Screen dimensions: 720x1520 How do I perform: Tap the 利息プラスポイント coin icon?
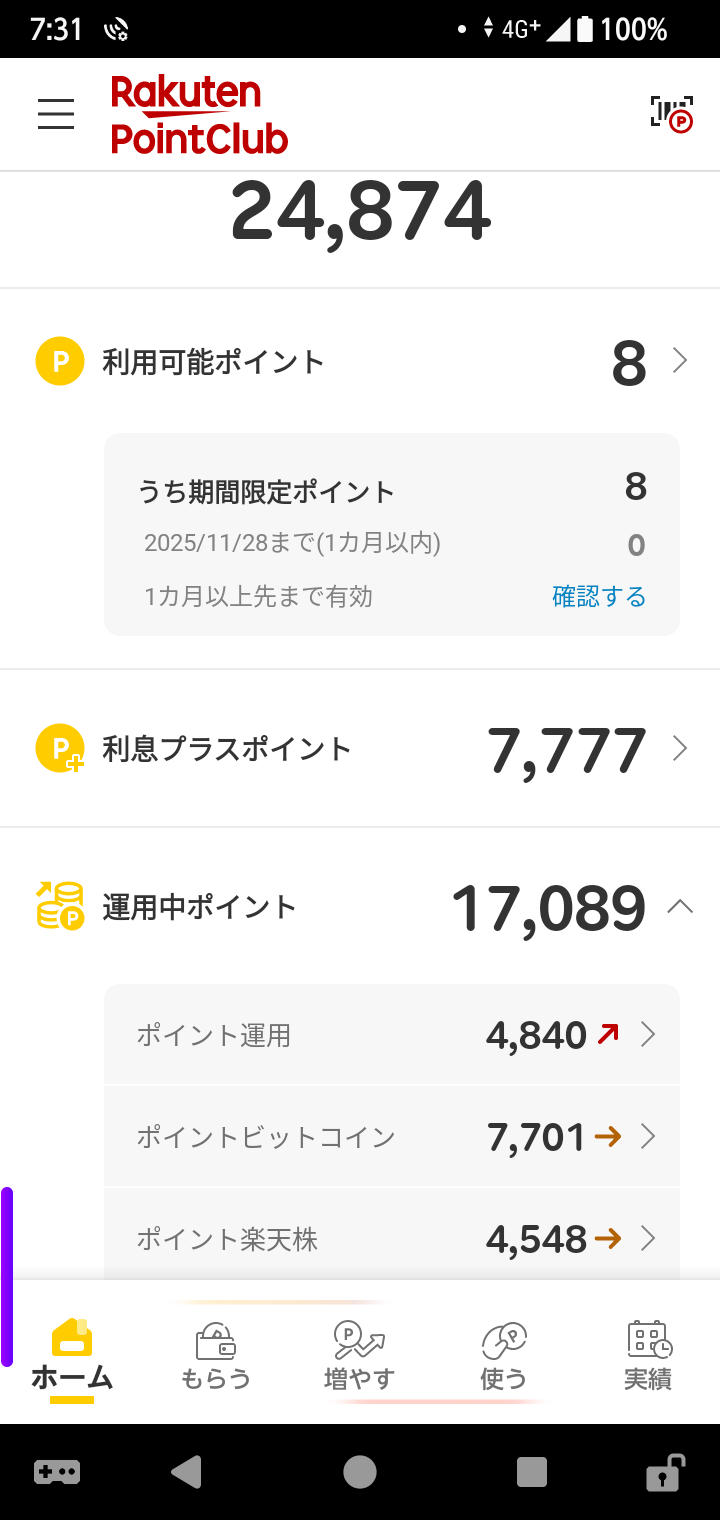(60, 749)
